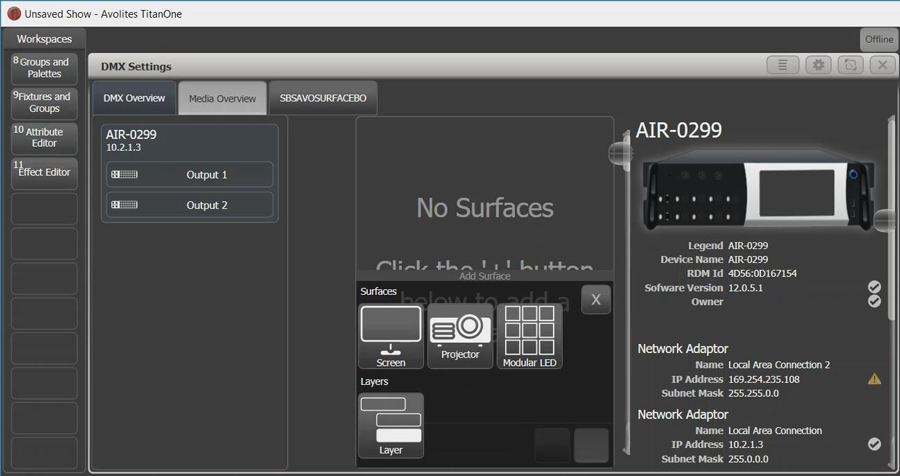Viewport: 900px width, 476px height.
Task: Open the DMX Settings menu list icon
Action: point(783,65)
